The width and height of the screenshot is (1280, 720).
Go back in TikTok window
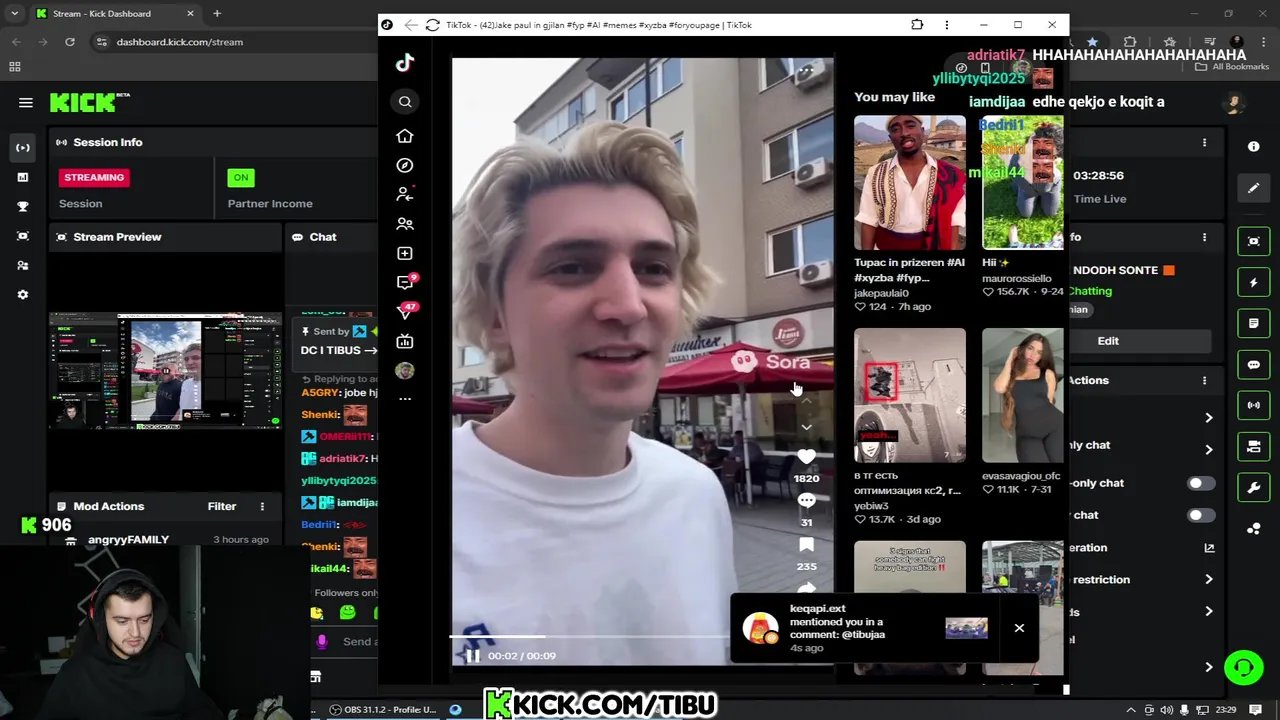pyautogui.click(x=411, y=25)
